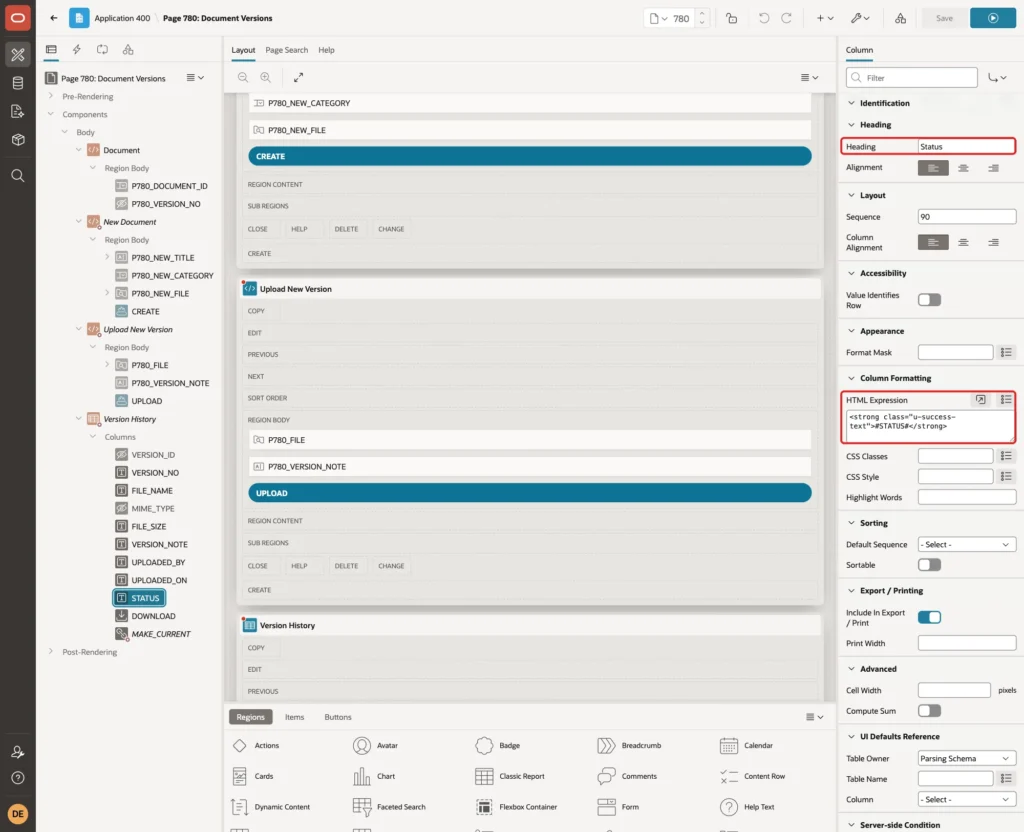Click the Undo icon

tap(763, 18)
